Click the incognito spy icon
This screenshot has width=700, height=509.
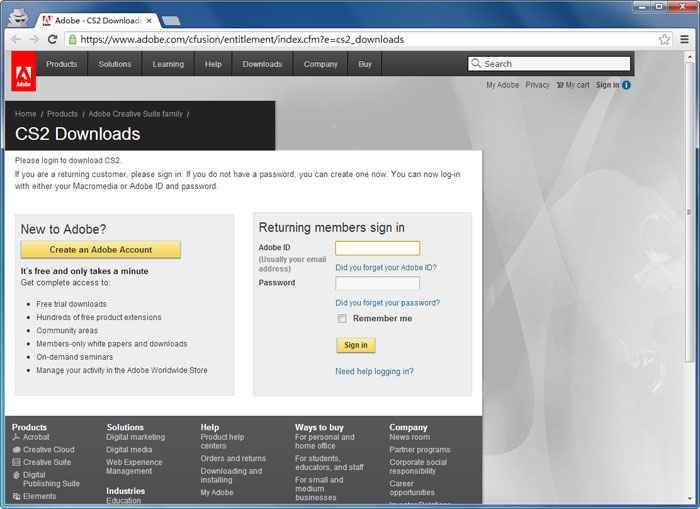[x=18, y=18]
